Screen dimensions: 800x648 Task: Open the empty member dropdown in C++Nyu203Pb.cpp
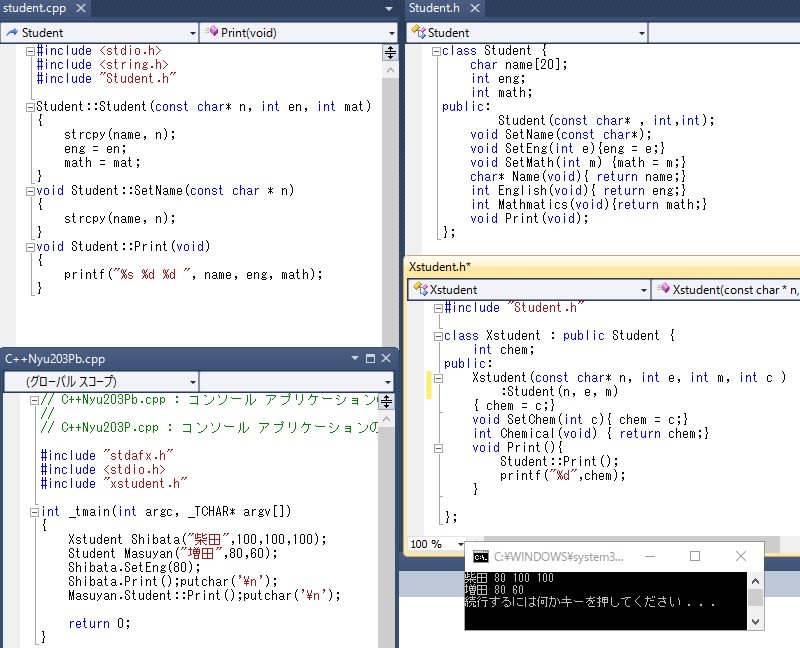tap(296, 382)
